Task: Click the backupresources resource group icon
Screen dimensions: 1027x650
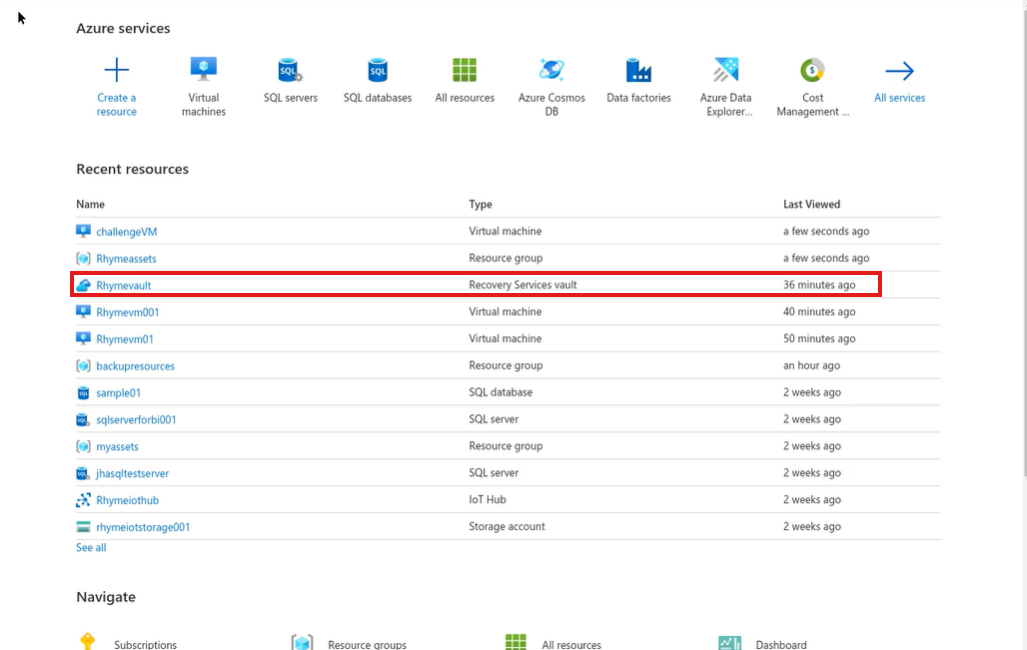Action: [83, 366]
